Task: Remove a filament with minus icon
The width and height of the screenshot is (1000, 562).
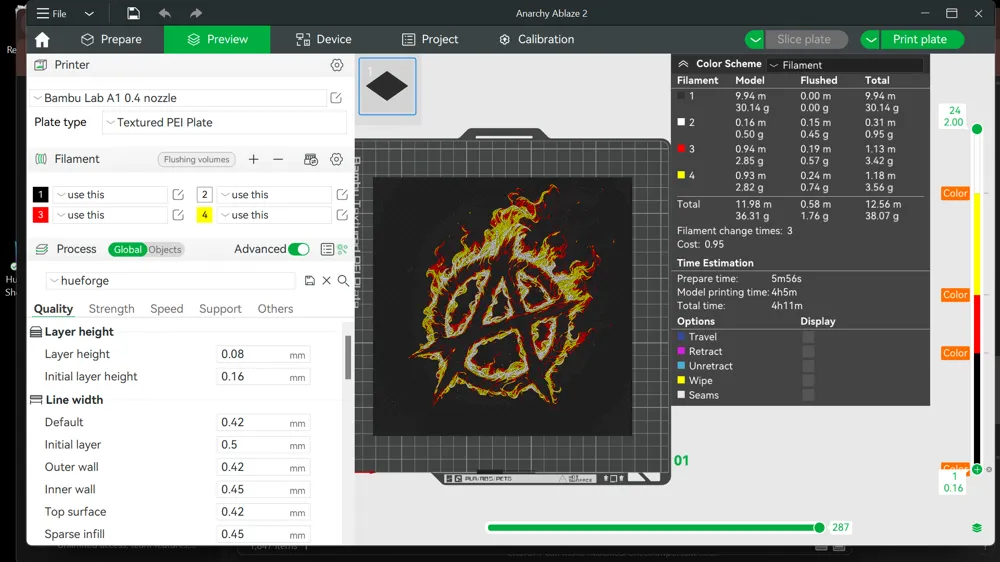Action: tap(278, 159)
